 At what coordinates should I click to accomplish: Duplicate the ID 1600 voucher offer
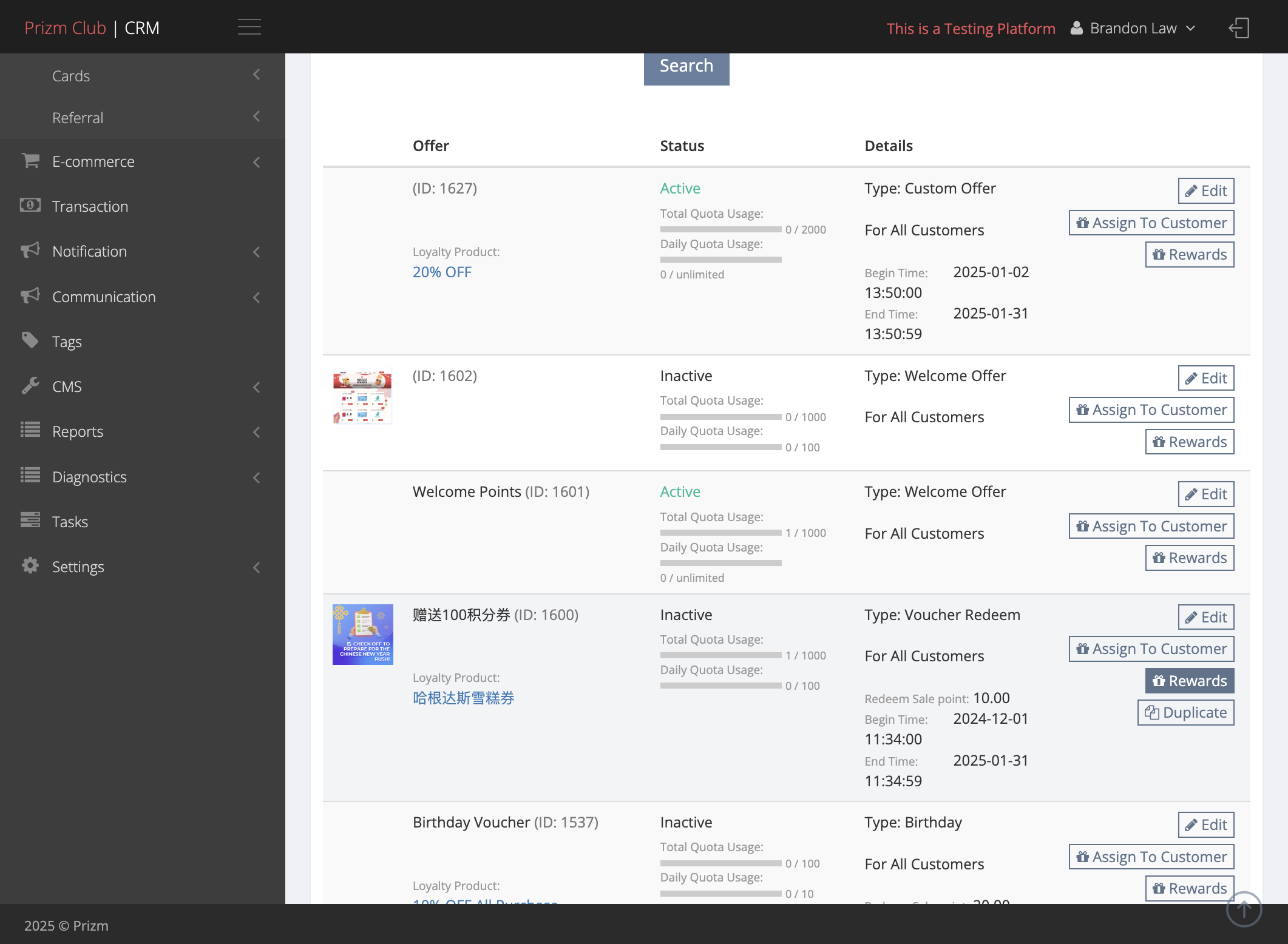(x=1185, y=712)
